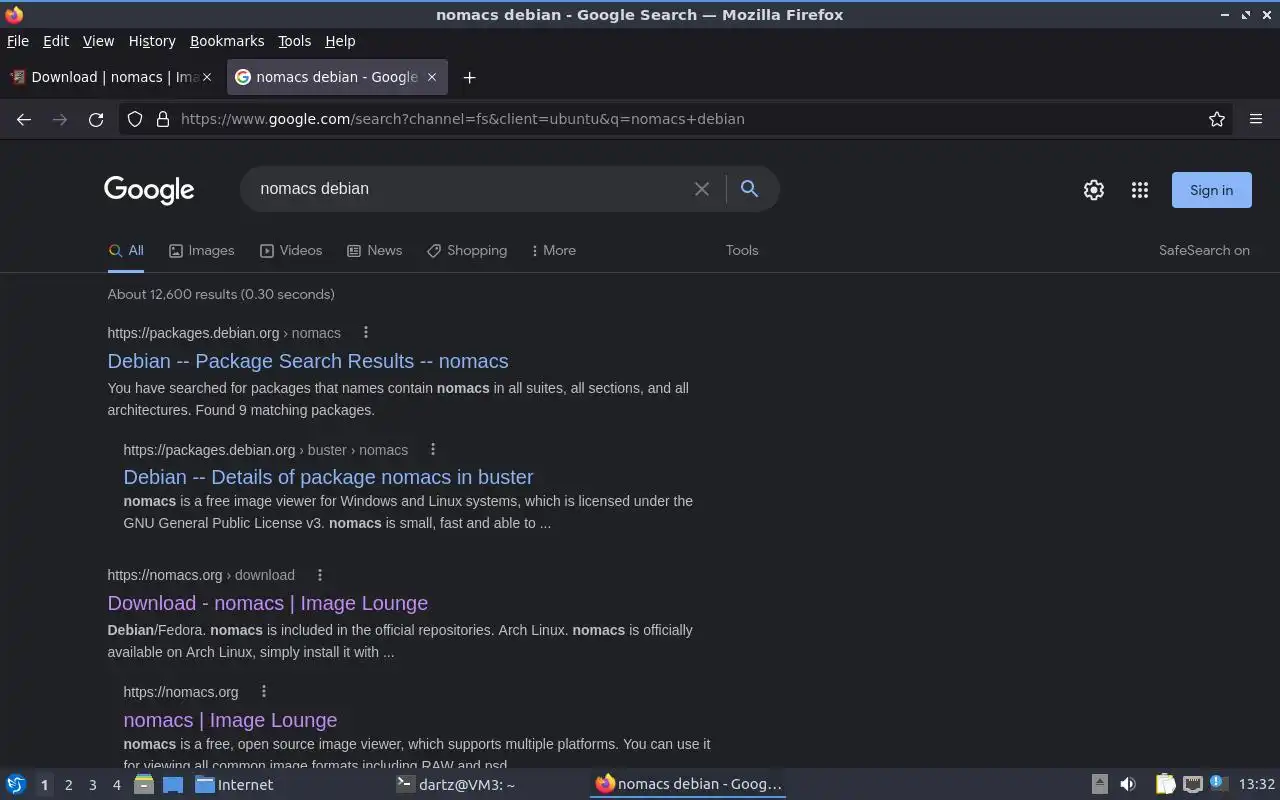Open the Help menu
Screen dimensions: 1280x800
340,41
